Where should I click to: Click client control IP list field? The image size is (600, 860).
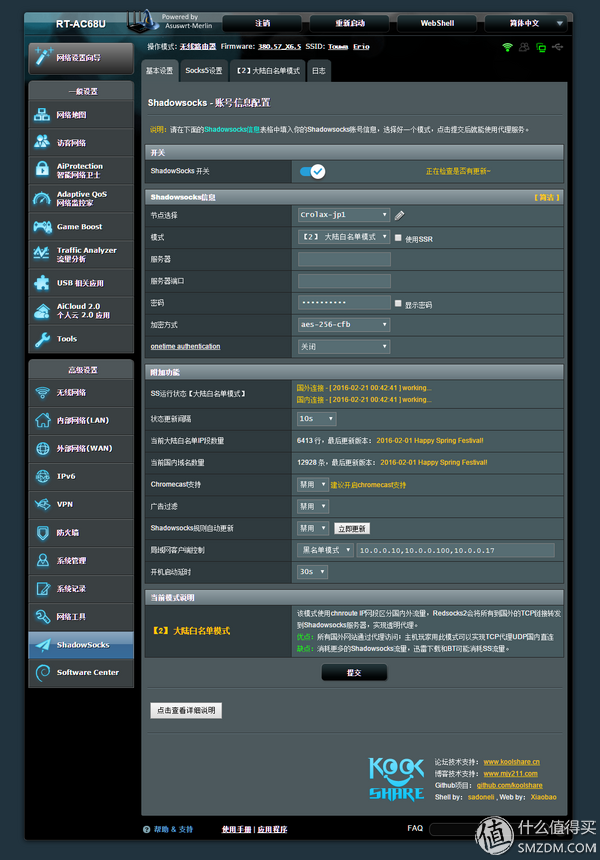tap(455, 550)
